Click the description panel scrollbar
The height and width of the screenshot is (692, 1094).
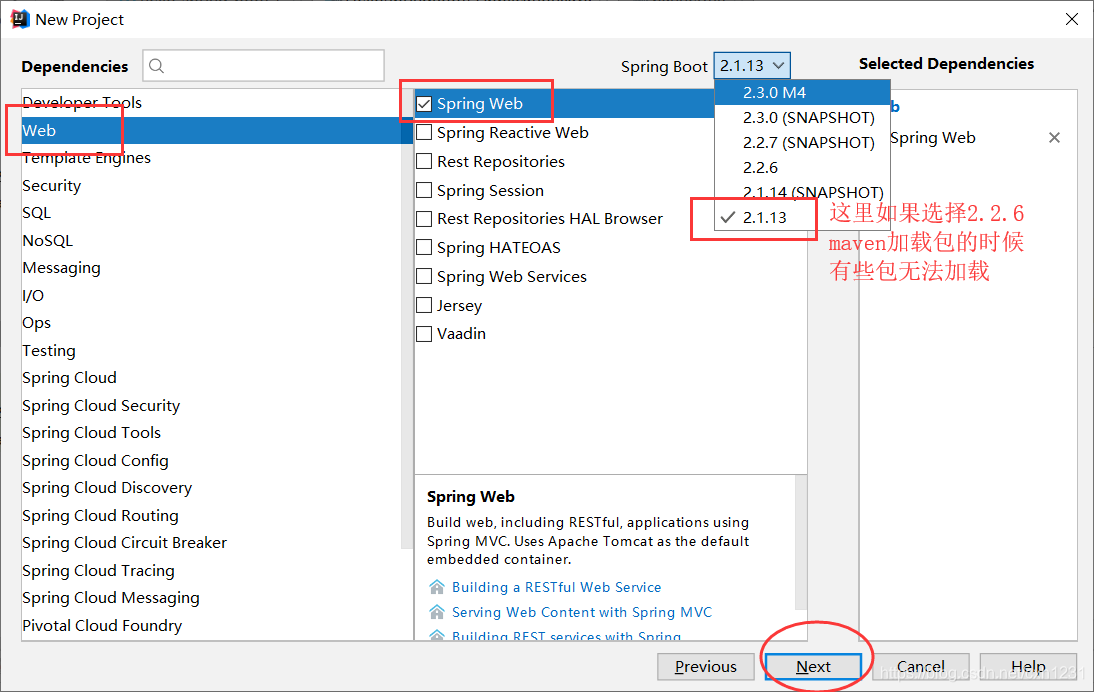coord(801,543)
